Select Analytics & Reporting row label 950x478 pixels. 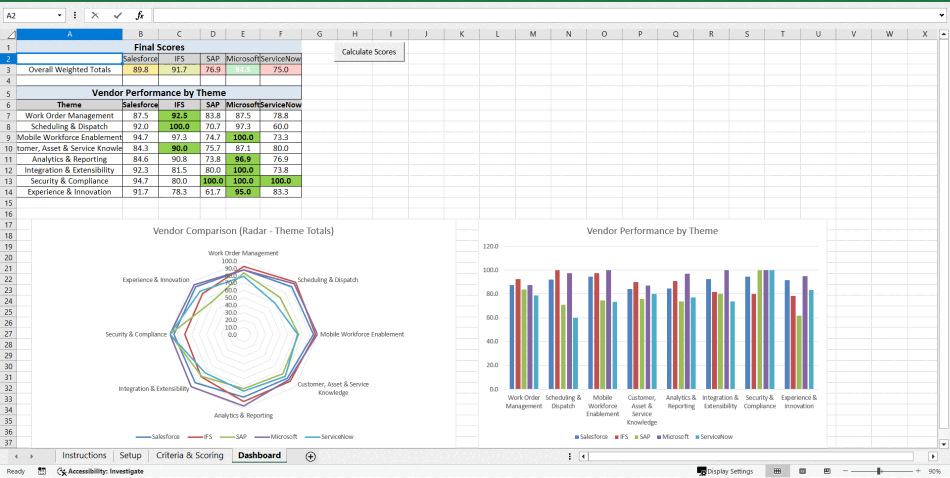coord(70,159)
